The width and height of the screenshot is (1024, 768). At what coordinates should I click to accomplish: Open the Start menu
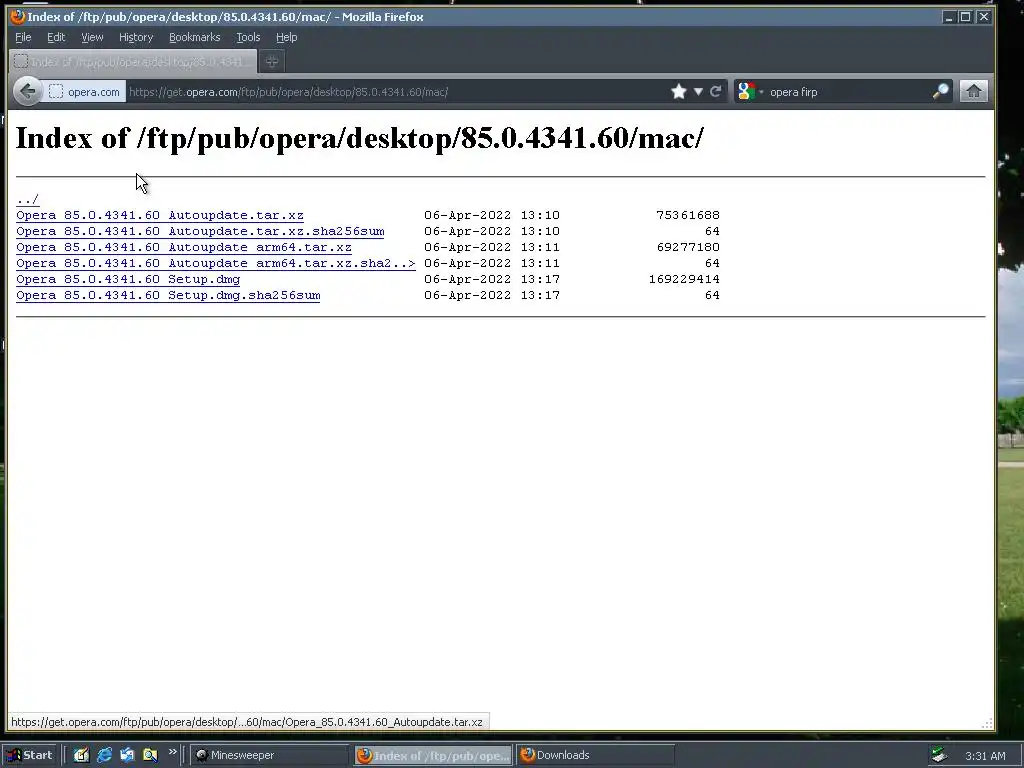(x=30, y=756)
